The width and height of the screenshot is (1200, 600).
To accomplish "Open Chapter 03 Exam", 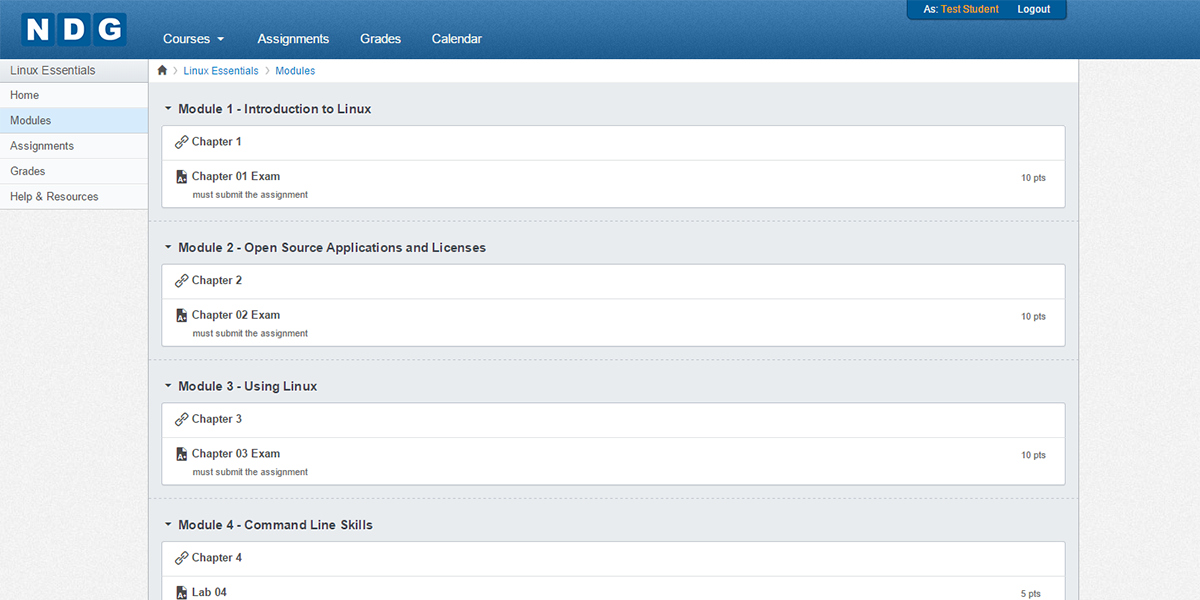I will tap(236, 454).
